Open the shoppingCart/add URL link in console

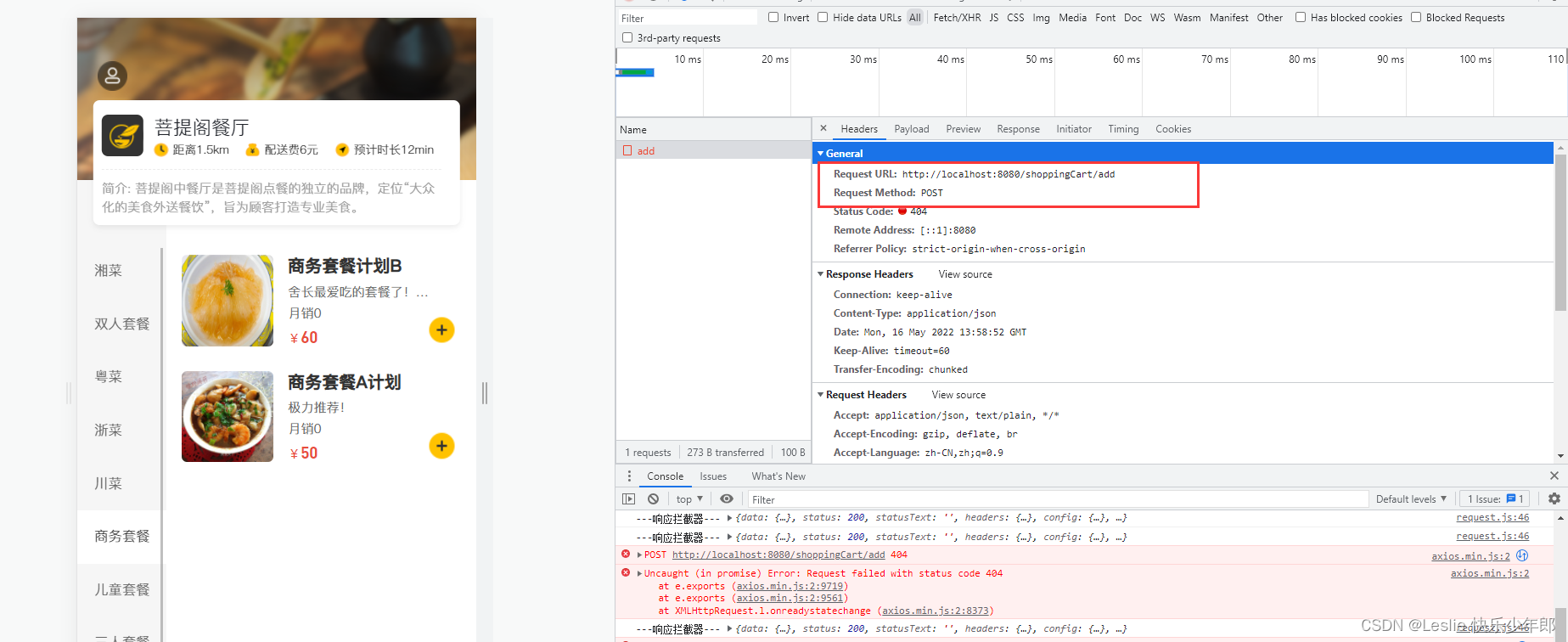point(778,555)
